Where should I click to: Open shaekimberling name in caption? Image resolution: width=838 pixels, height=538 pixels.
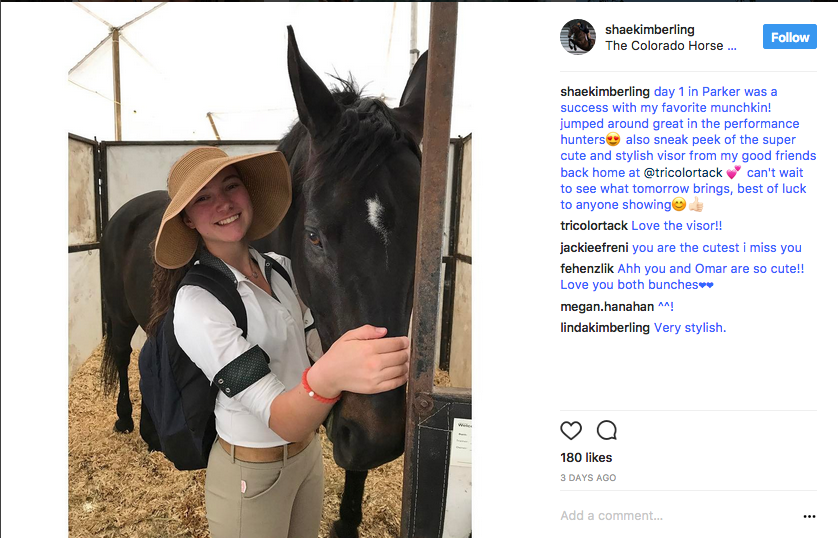pyautogui.click(x=604, y=92)
